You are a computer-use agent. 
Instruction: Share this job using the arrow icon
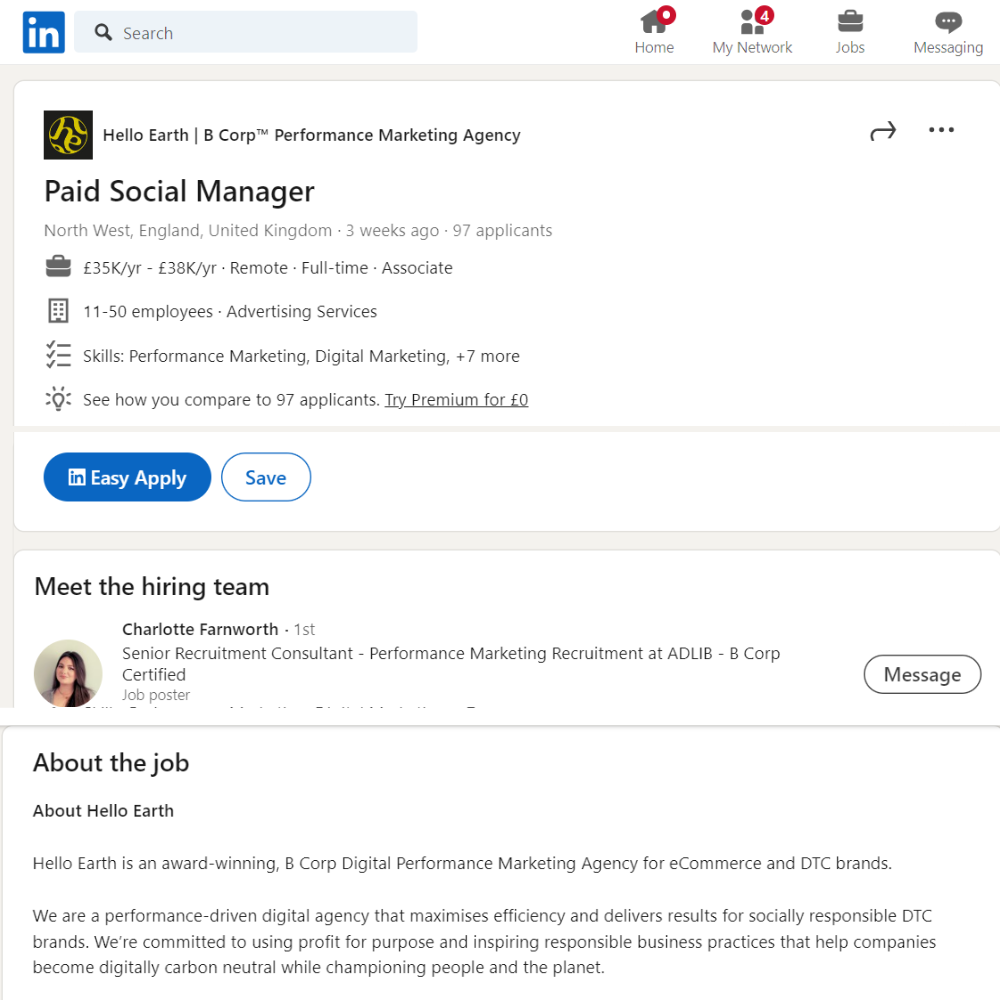pos(883,131)
